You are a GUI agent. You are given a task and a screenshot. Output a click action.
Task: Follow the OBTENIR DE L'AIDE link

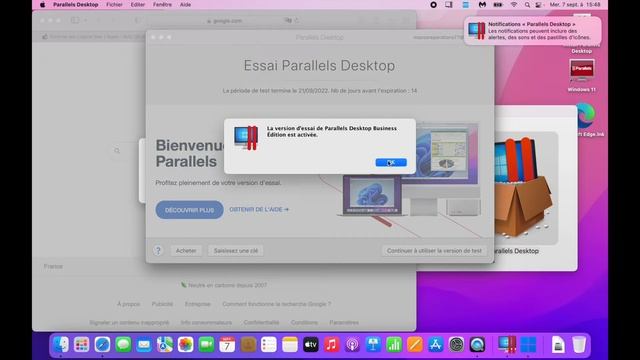[x=259, y=209]
